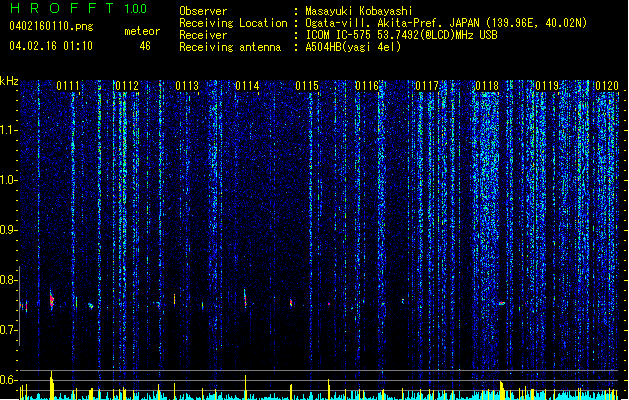
Task: Select the 0.8 kHz frequency label
Action: coord(8,280)
